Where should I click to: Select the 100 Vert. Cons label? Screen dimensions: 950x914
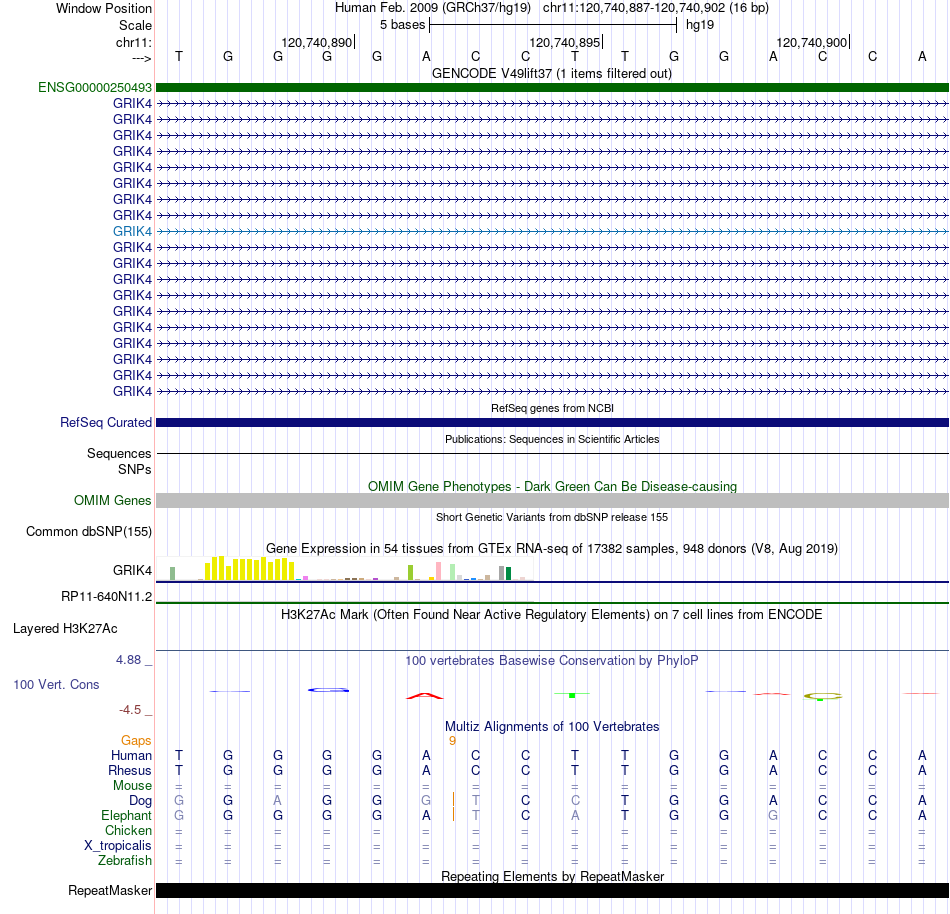point(56,684)
